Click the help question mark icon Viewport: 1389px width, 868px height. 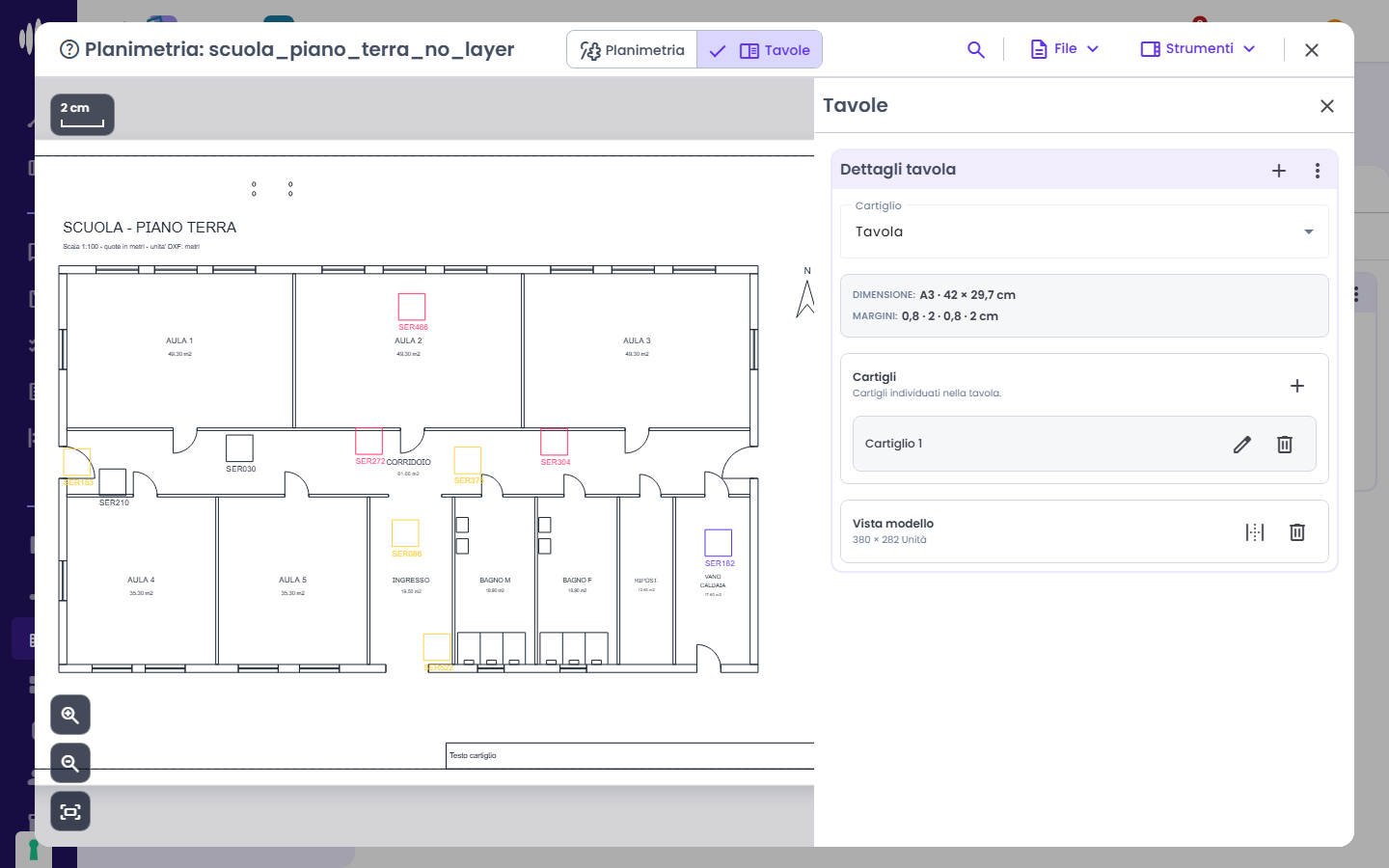point(69,49)
